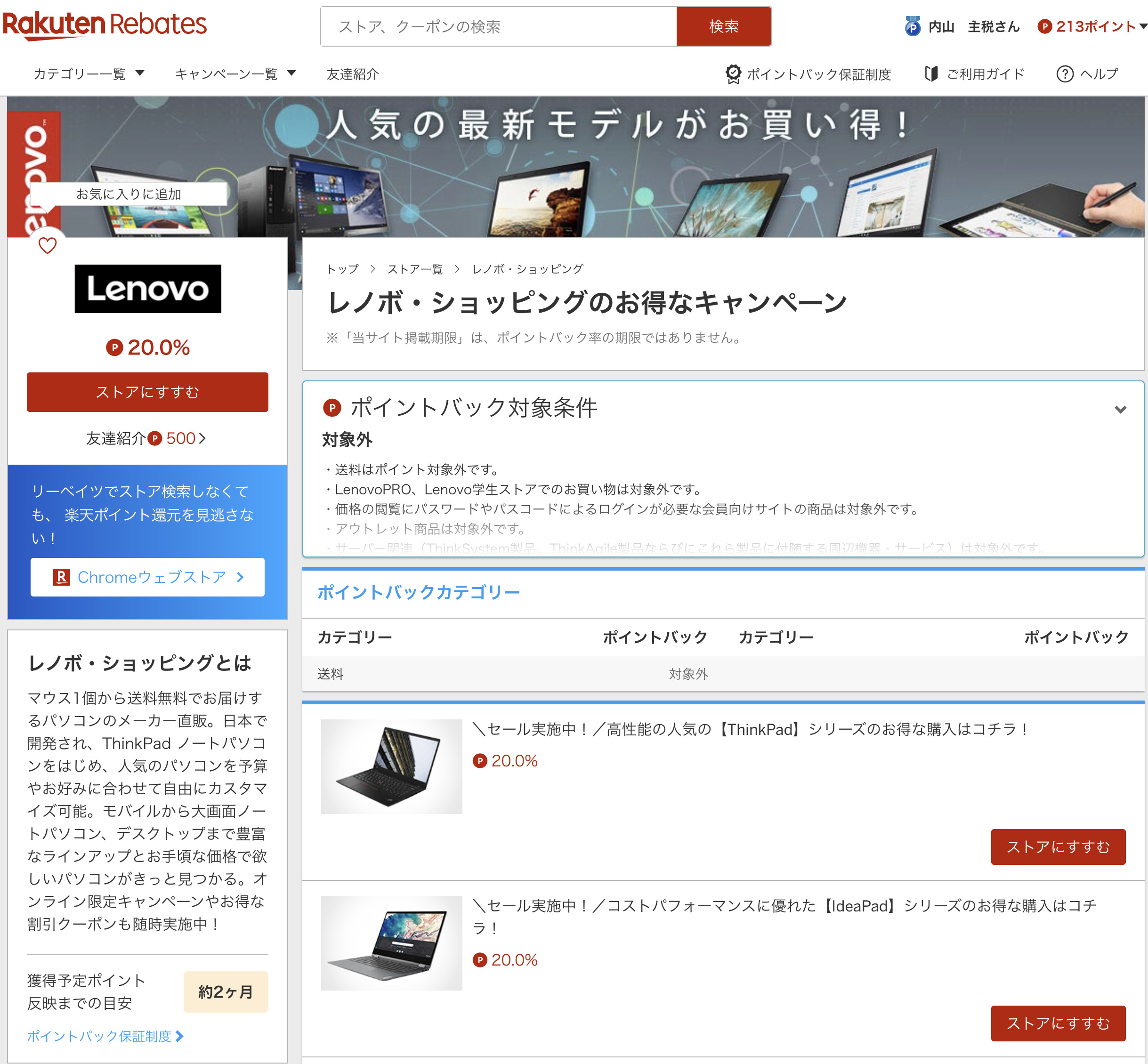The height and width of the screenshot is (1064, 1148).
Task: Expand the キャンペーン一覧 menu
Action: tap(235, 74)
